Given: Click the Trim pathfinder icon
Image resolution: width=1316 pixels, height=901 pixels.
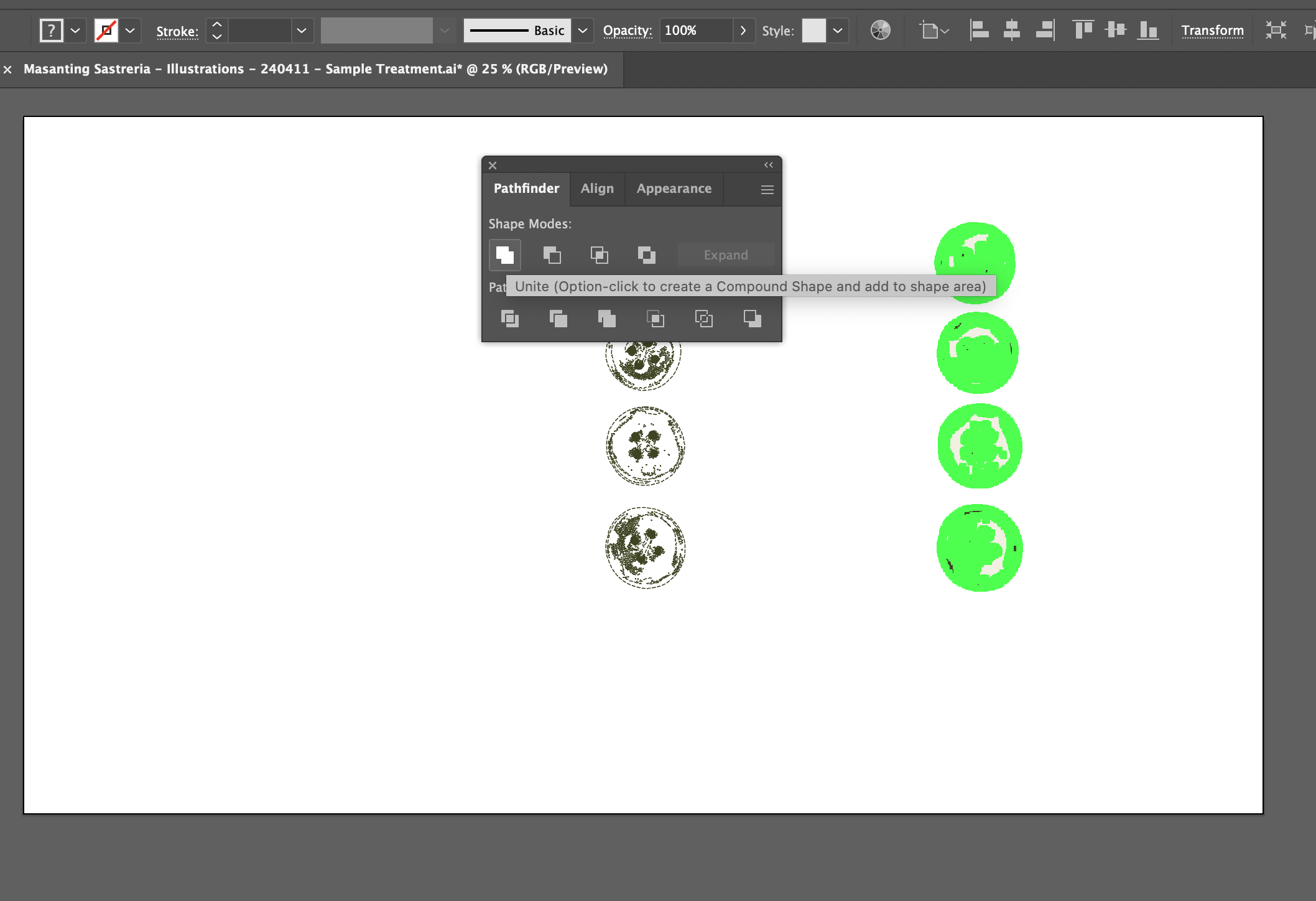Looking at the screenshot, I should click(558, 319).
